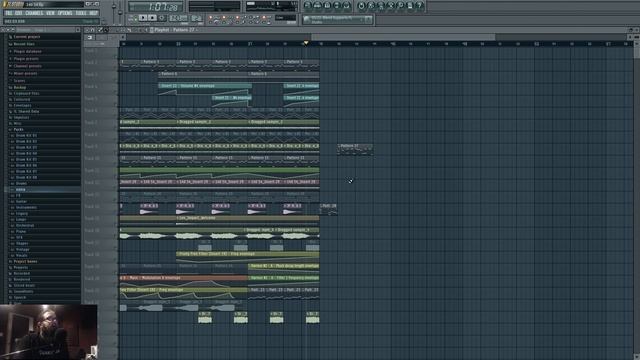Viewport: 640px width, 360px height.
Task: Click the Play button in transport
Action: 143,18
